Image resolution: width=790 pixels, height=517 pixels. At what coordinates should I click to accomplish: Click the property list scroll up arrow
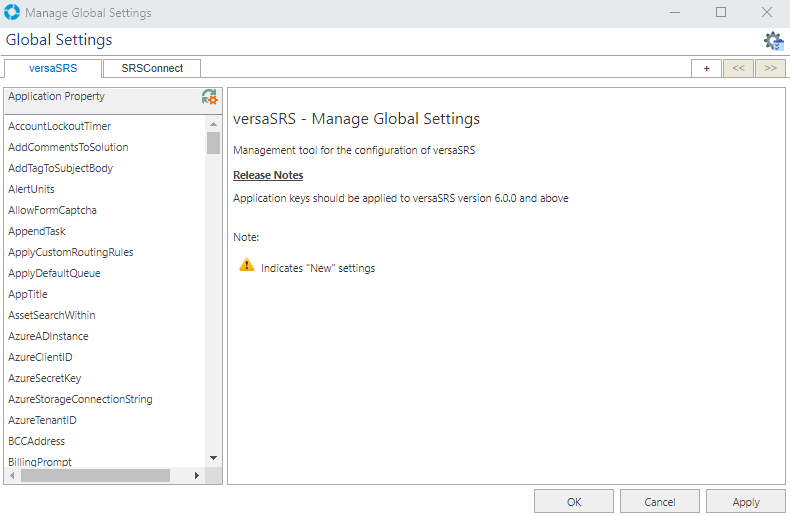tap(214, 124)
